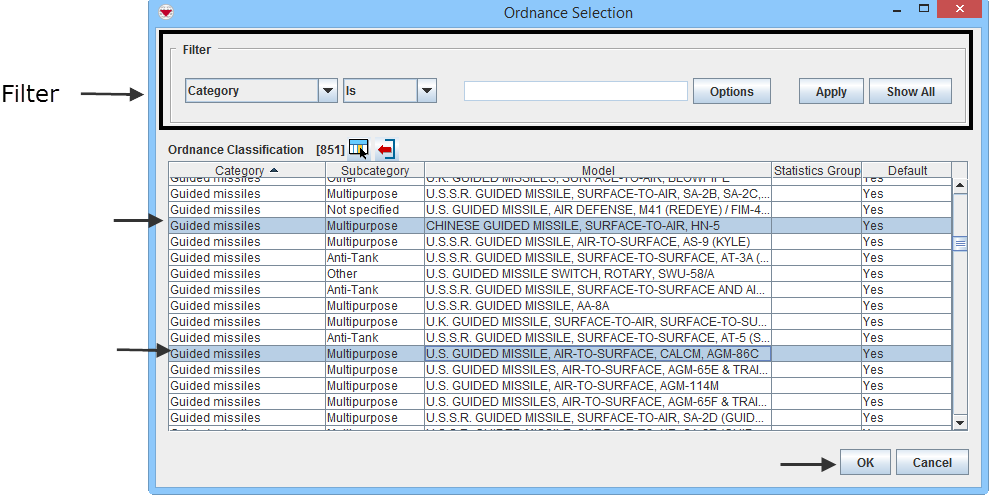Image resolution: width=995 pixels, height=498 pixels.
Task: Click the column selection table icon
Action: (x=358, y=149)
